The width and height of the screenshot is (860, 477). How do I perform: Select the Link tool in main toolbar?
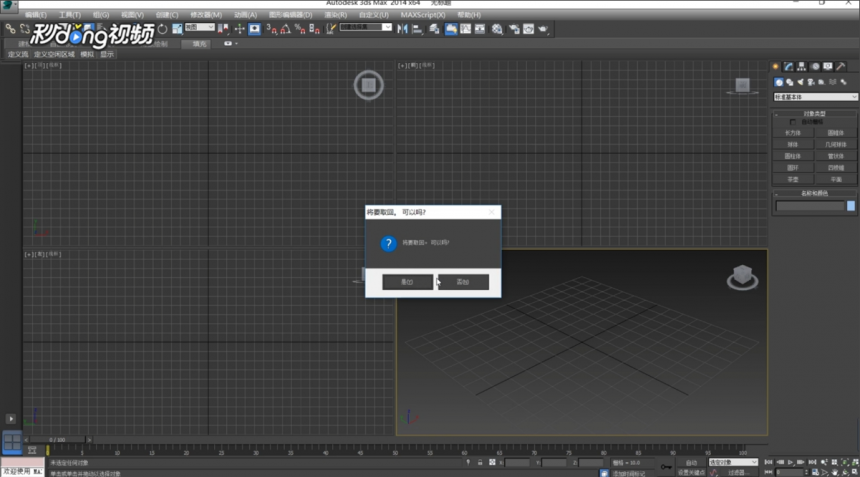(10, 29)
